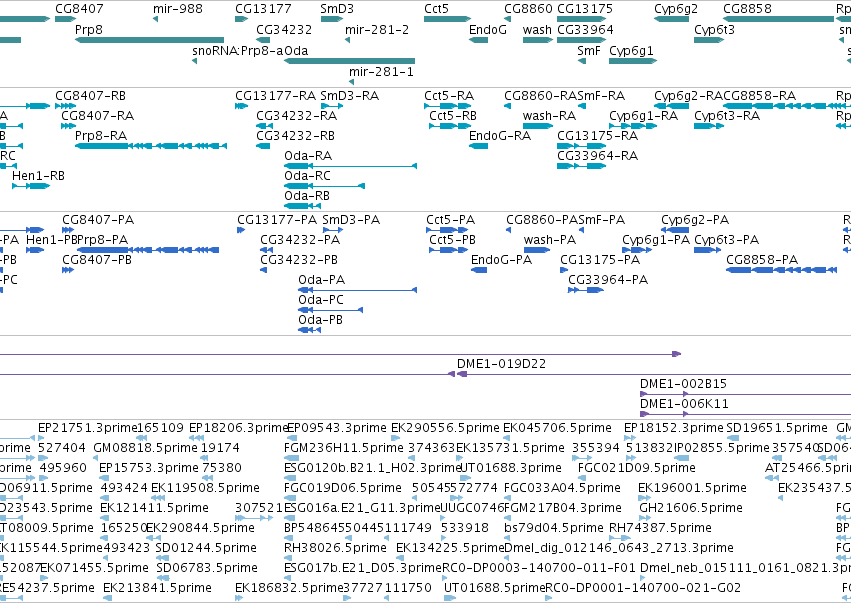Click the Oda-PB protein label
This screenshot has height=603, width=851.
[x=321, y=320]
